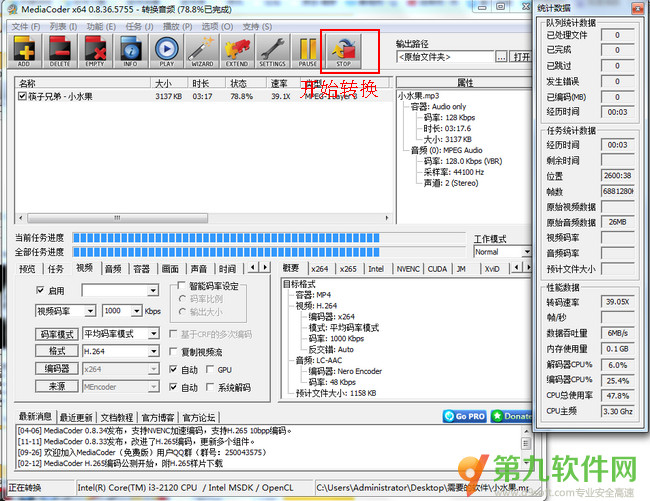Uncheck the 筷子兄弟 - 小水果 file checkbox
The height and width of the screenshot is (501, 650).
click(22, 96)
